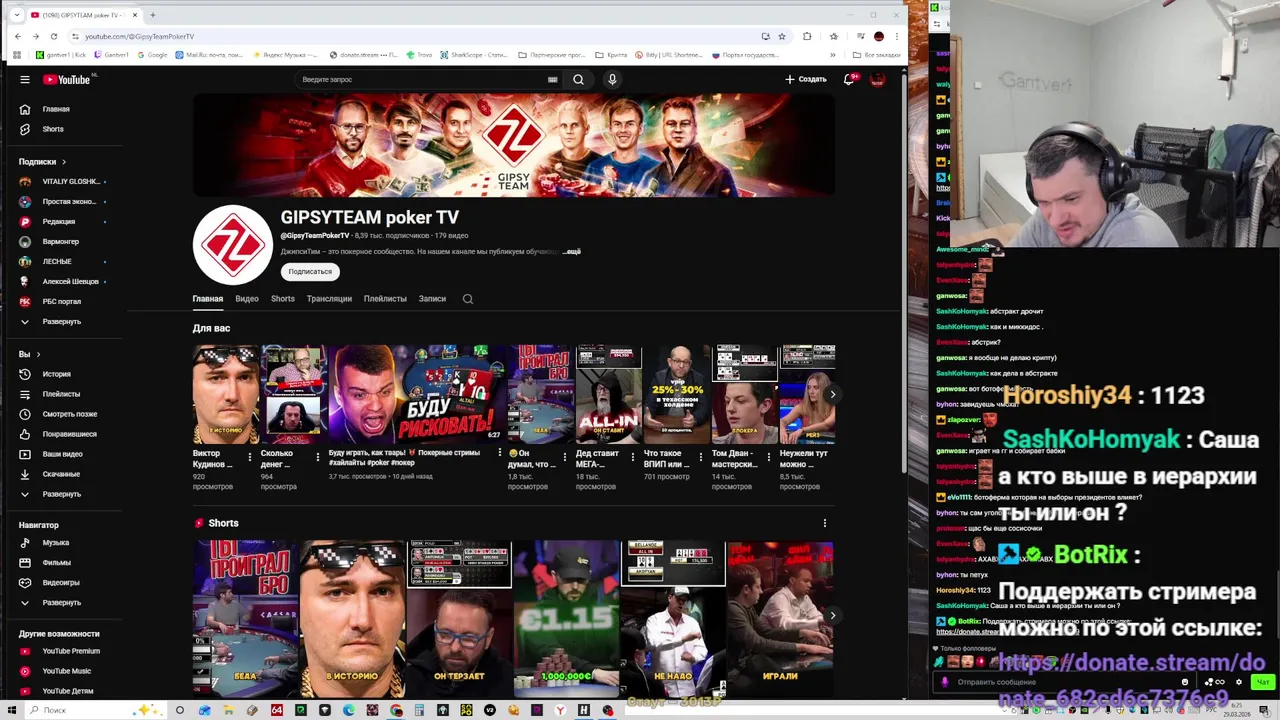The image size is (1280, 720).
Task: Expand the Подписки section header chevron
Action: (64, 161)
